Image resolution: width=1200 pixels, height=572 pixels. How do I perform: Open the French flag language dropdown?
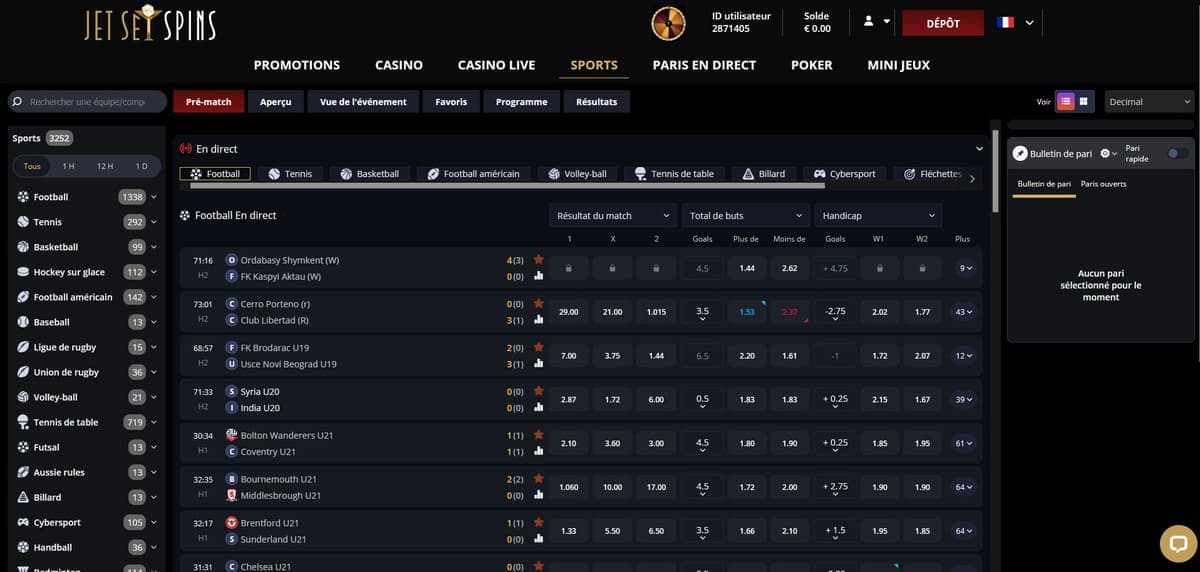1016,22
